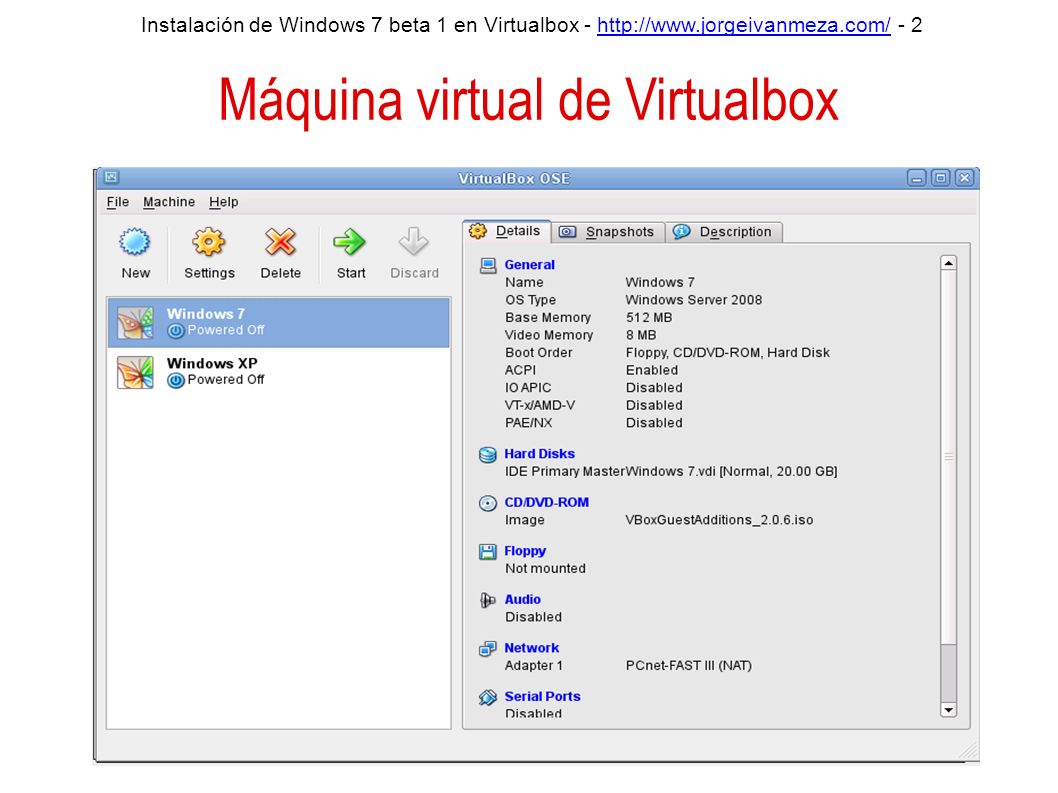
Task: Click PCnet-FAST III (NAT) adapter value
Action: [688, 666]
